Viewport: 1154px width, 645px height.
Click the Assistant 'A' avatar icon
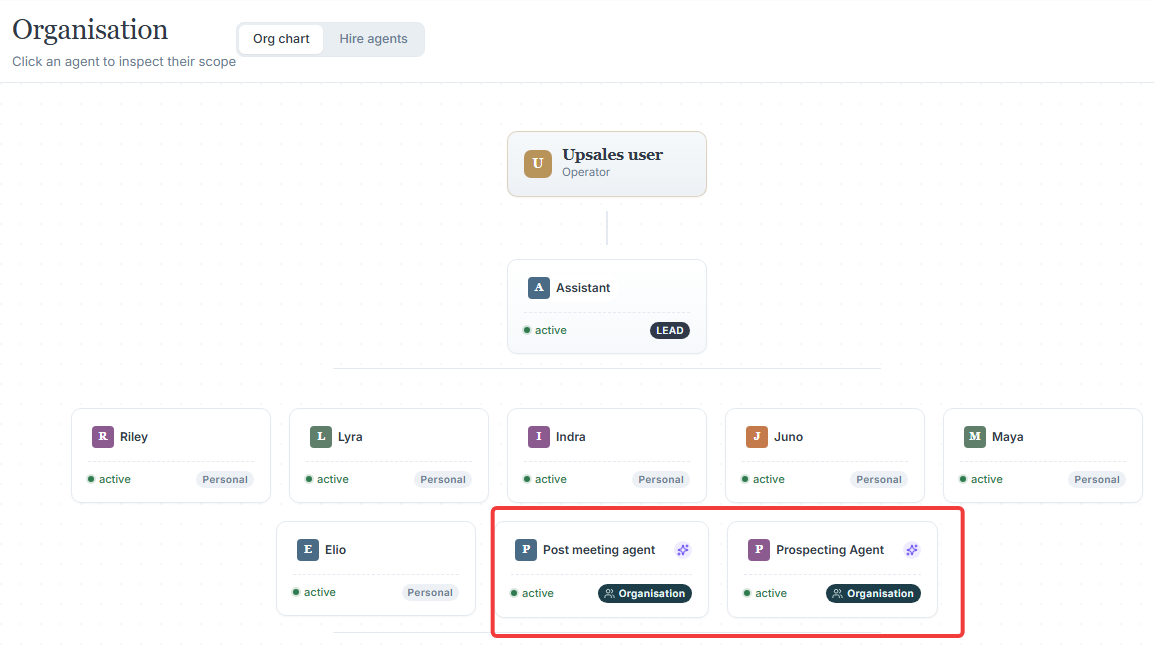539,287
